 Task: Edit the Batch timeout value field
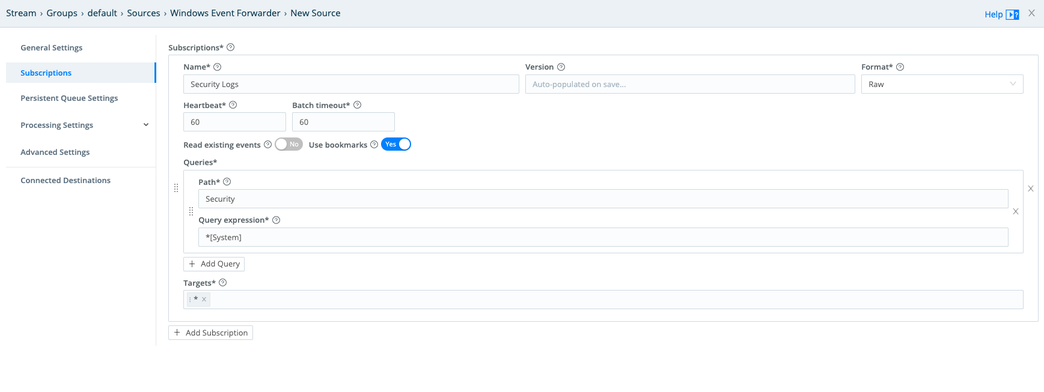coord(344,122)
